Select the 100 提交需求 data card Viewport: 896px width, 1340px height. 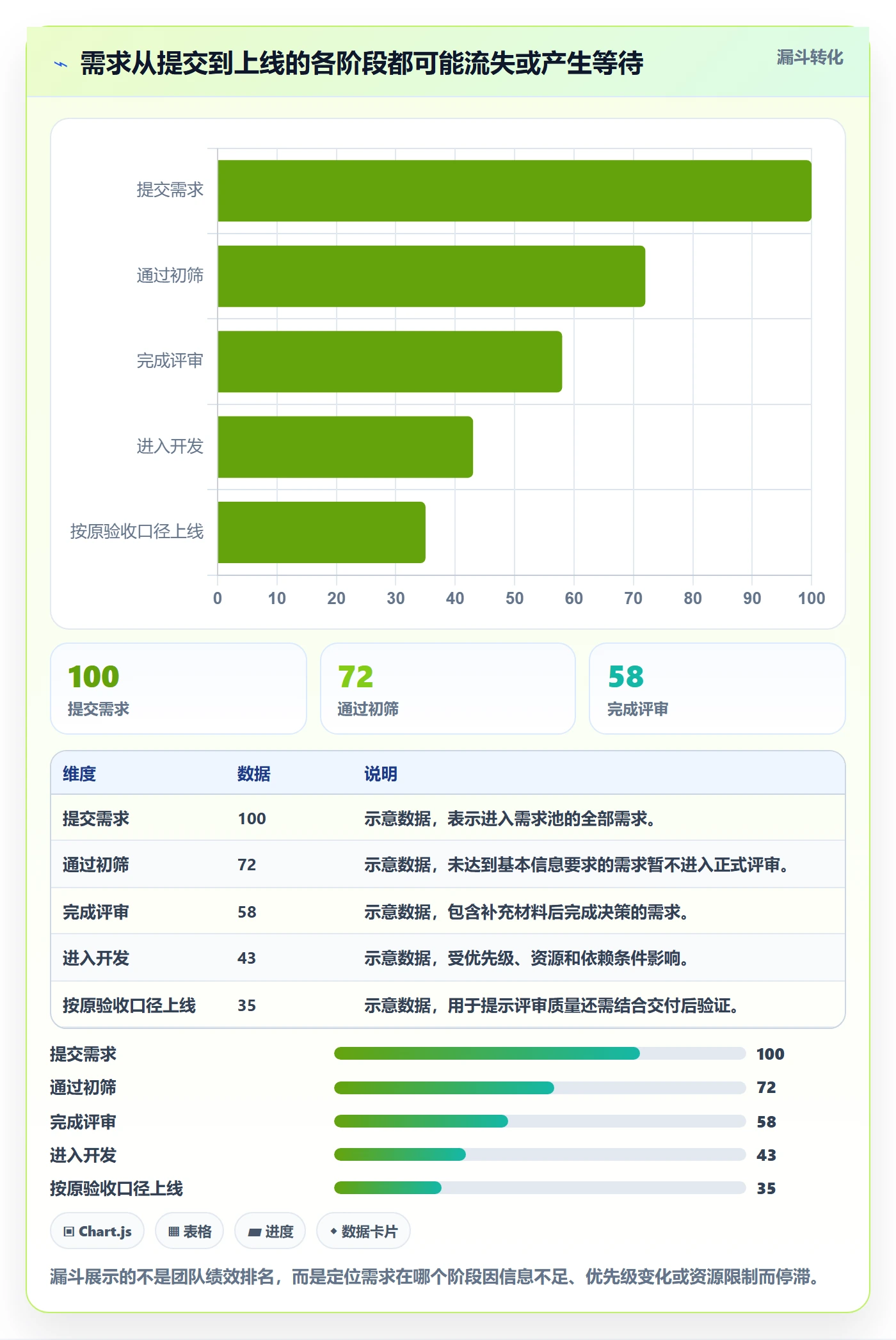pos(179,689)
